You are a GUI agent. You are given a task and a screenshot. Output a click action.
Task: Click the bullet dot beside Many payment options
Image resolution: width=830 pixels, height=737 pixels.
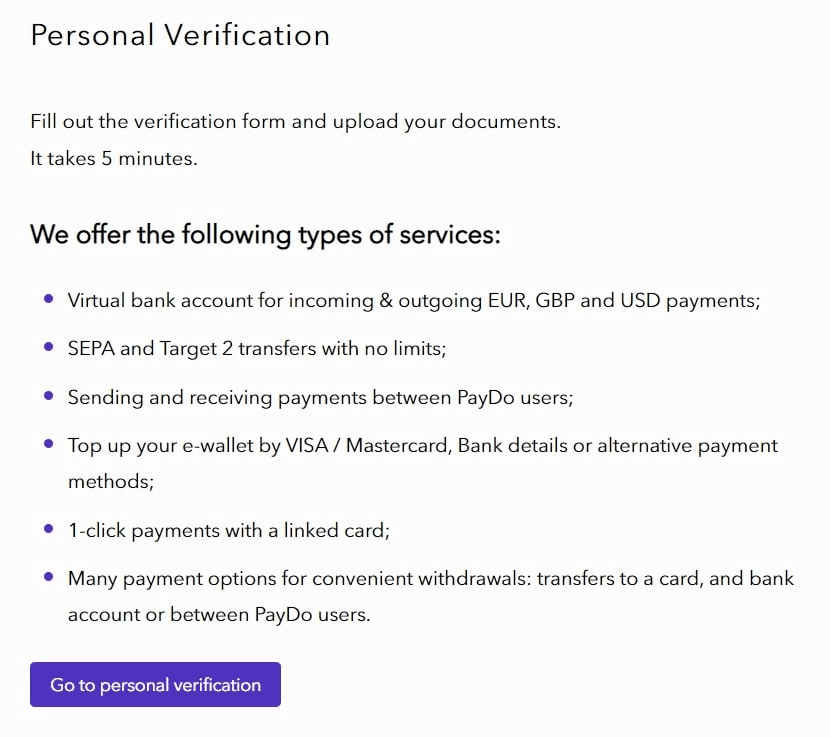pos(49,577)
